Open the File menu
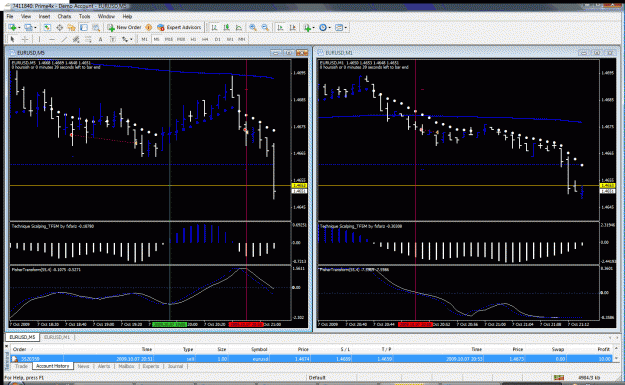Viewport: 625px width, 385px height. coord(10,16)
